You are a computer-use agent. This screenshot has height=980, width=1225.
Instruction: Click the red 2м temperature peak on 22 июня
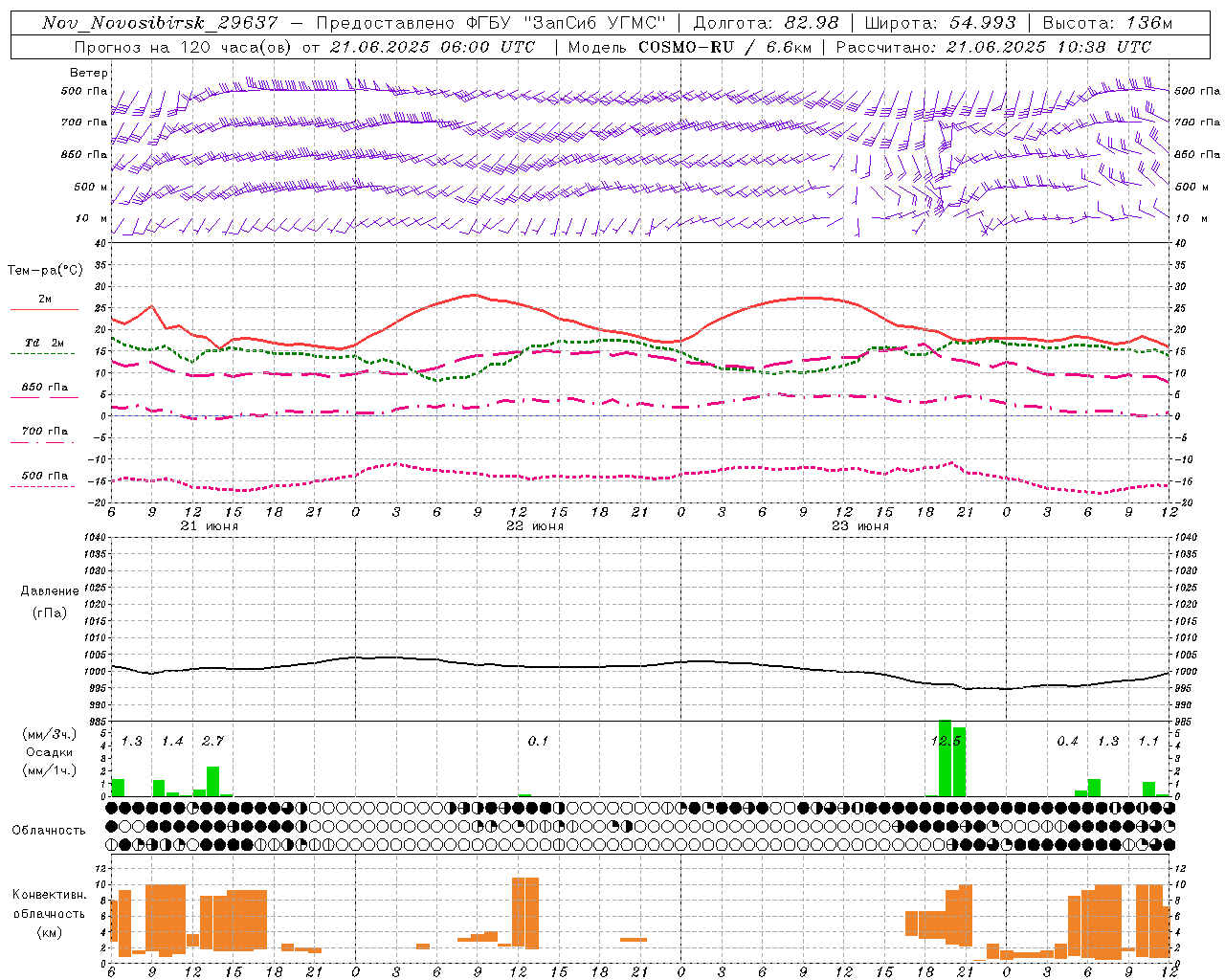(475, 295)
